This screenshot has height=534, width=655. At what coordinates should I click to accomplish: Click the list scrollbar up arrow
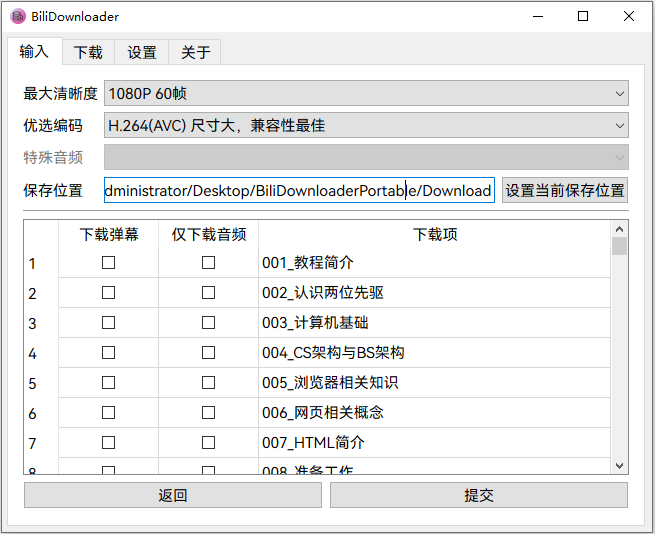[619, 229]
